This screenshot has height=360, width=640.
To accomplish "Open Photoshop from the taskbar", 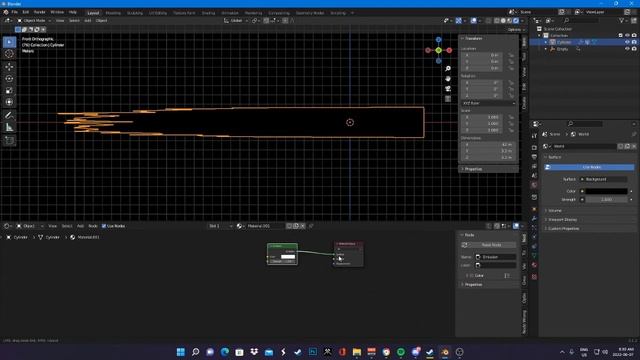I will (313, 352).
